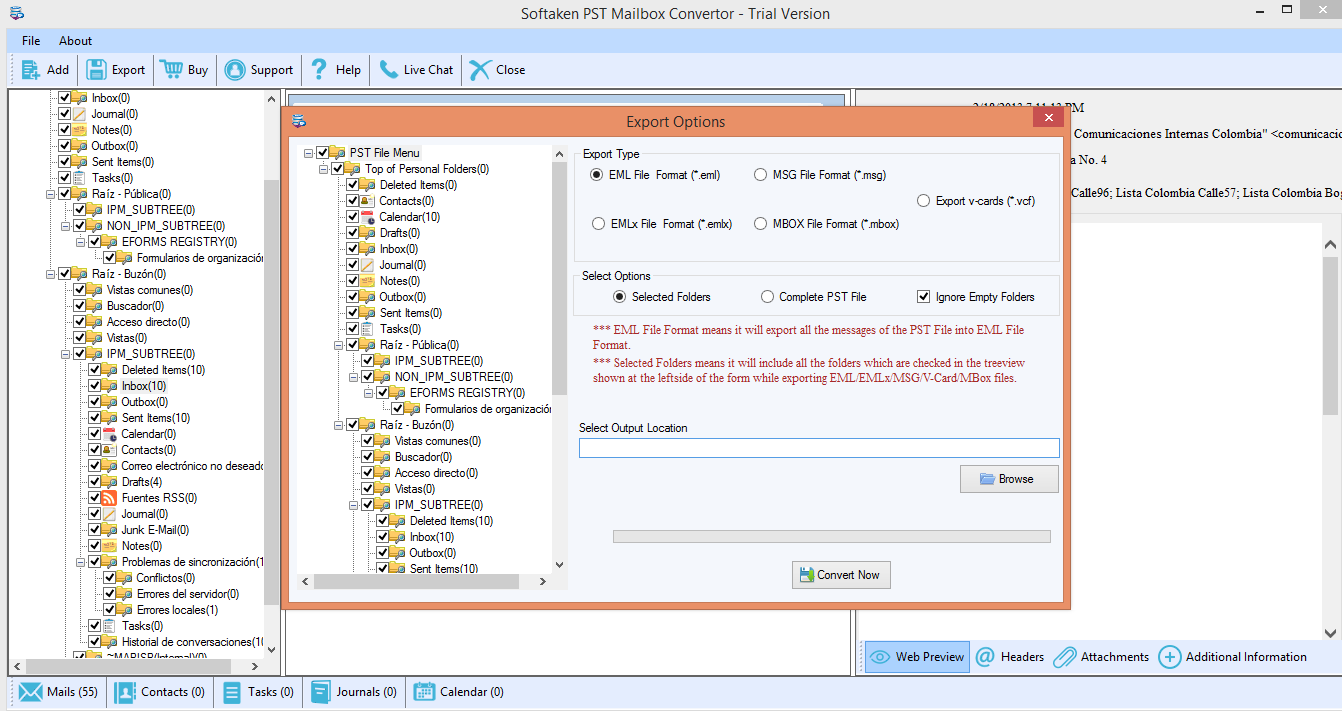The width and height of the screenshot is (1342, 711).
Task: Click the conversion progress bar
Action: tap(831, 537)
